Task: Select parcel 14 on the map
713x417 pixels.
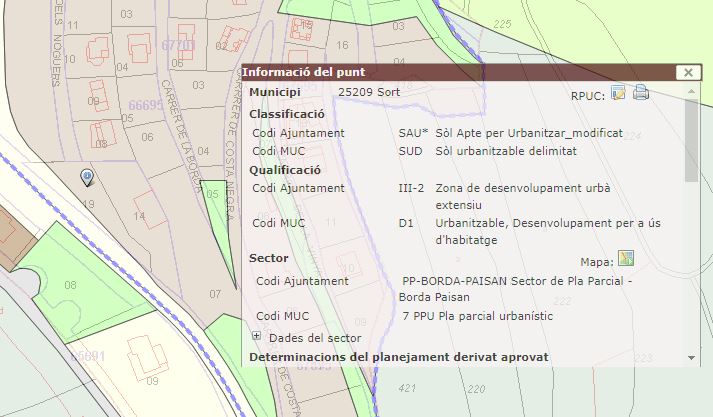Action: [140, 215]
